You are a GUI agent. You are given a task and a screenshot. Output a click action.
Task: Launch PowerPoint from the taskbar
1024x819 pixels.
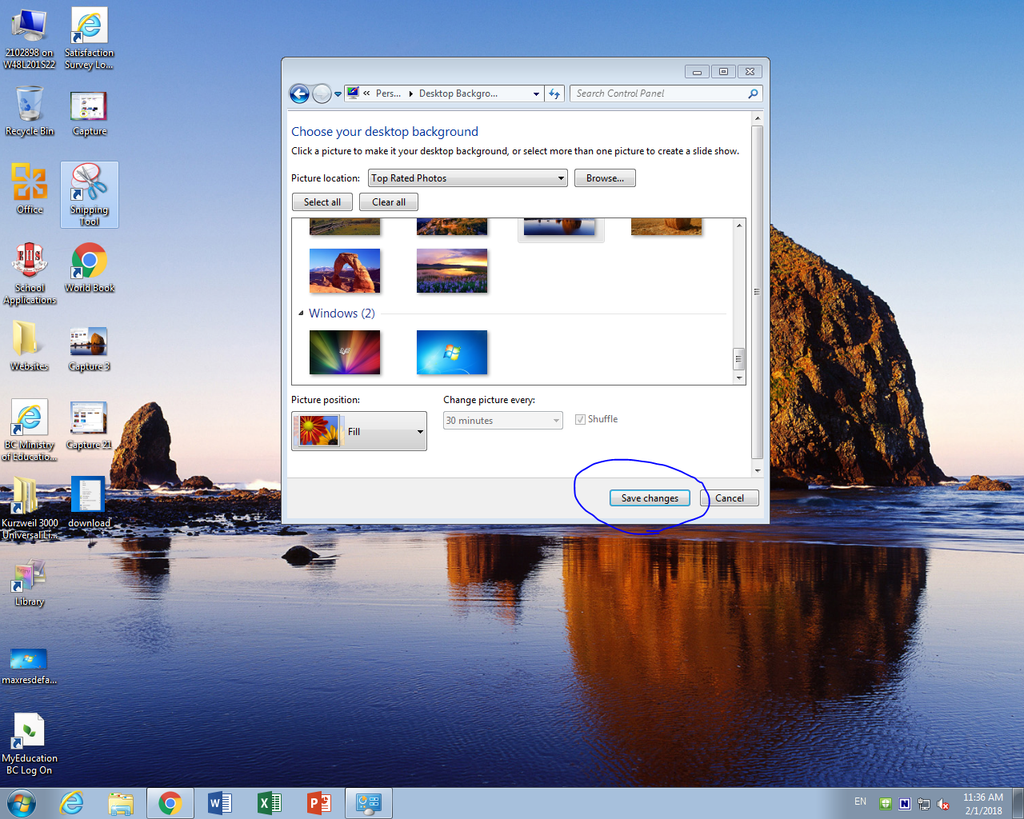(x=319, y=802)
